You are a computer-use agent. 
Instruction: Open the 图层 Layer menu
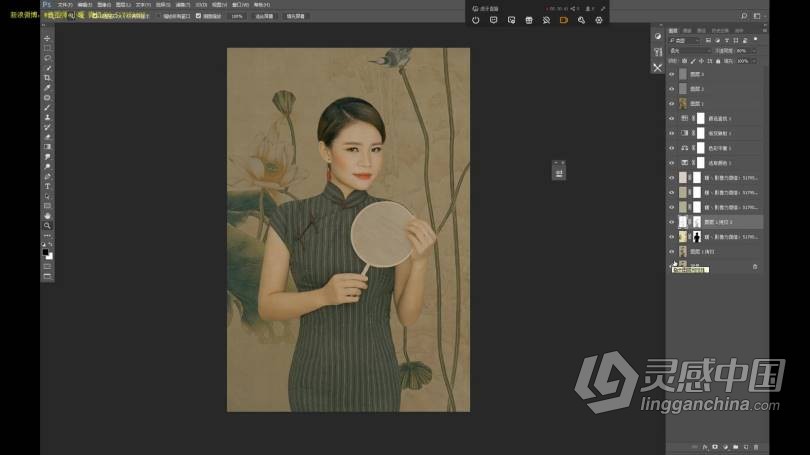tap(123, 5)
